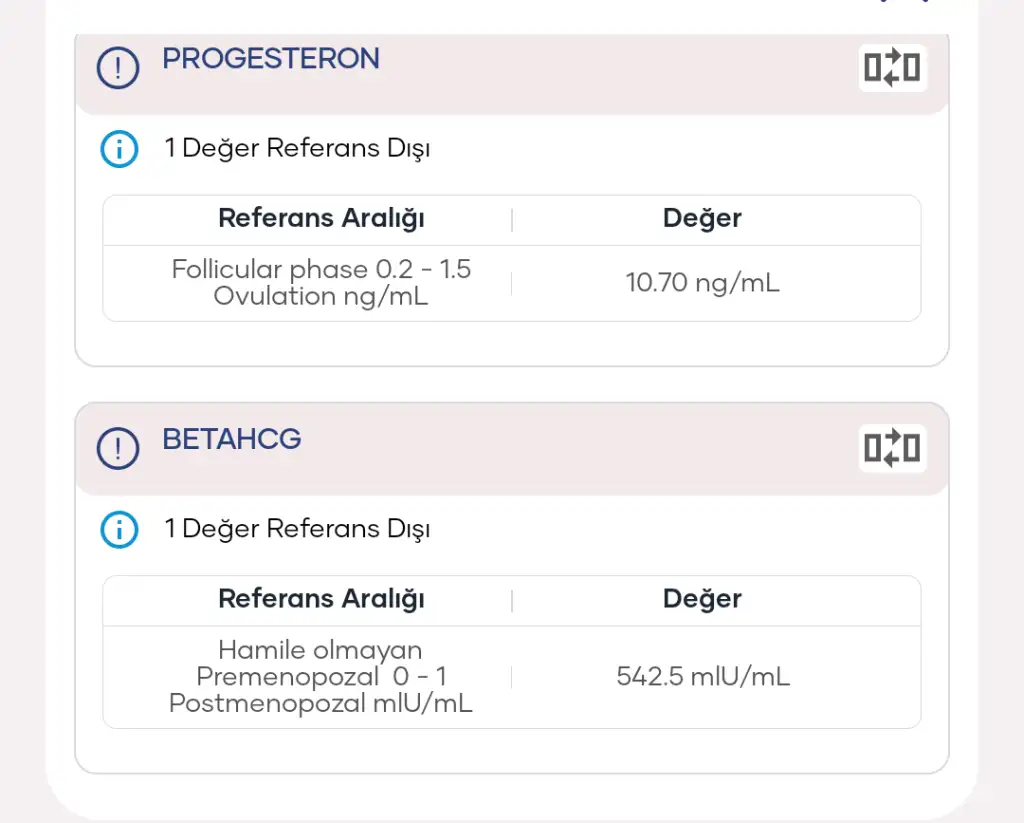Image resolution: width=1024 pixels, height=823 pixels.
Task: Select the BETAHCG test title
Action: click(232, 440)
